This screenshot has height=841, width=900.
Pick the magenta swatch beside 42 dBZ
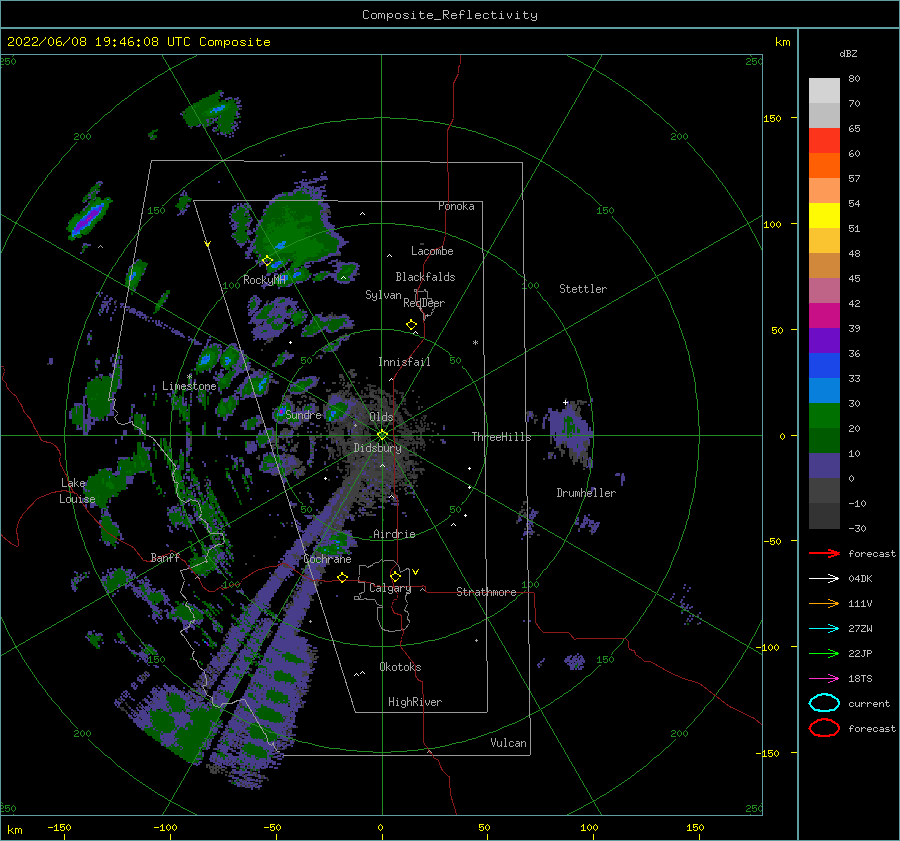[x=824, y=315]
